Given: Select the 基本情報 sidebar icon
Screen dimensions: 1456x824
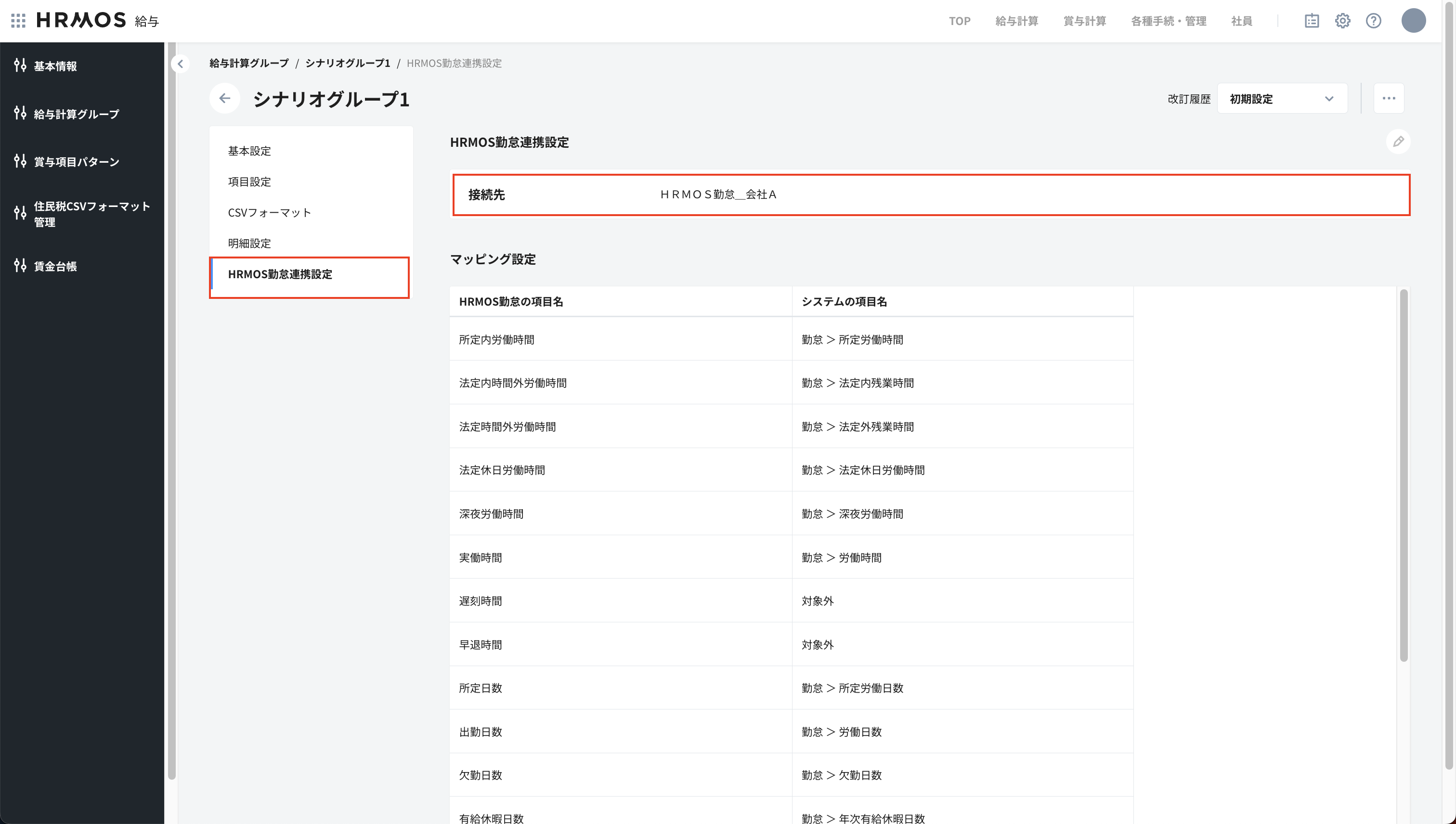Looking at the screenshot, I should coord(20,65).
